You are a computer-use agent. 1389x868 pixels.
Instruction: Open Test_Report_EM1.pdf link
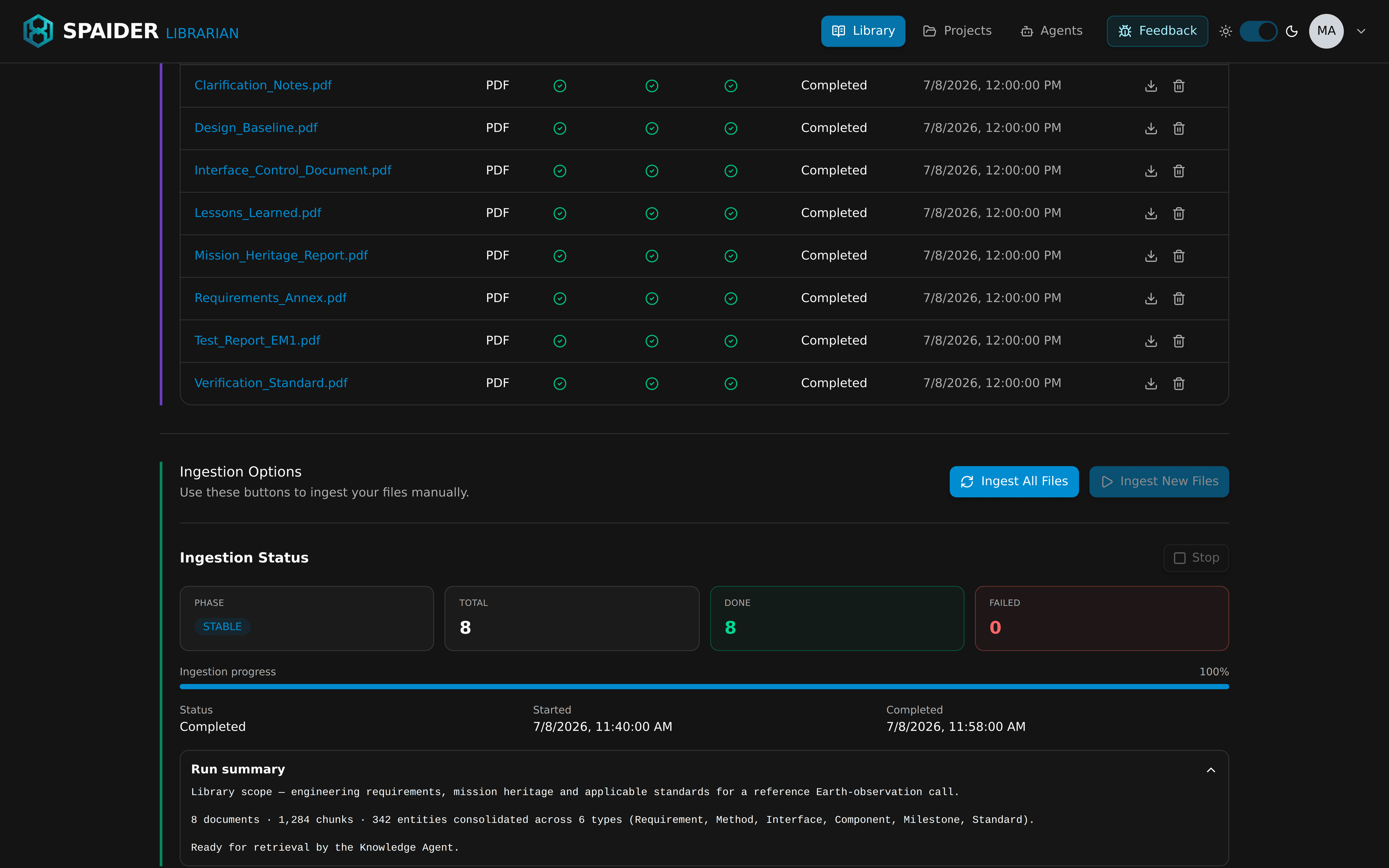(257, 340)
